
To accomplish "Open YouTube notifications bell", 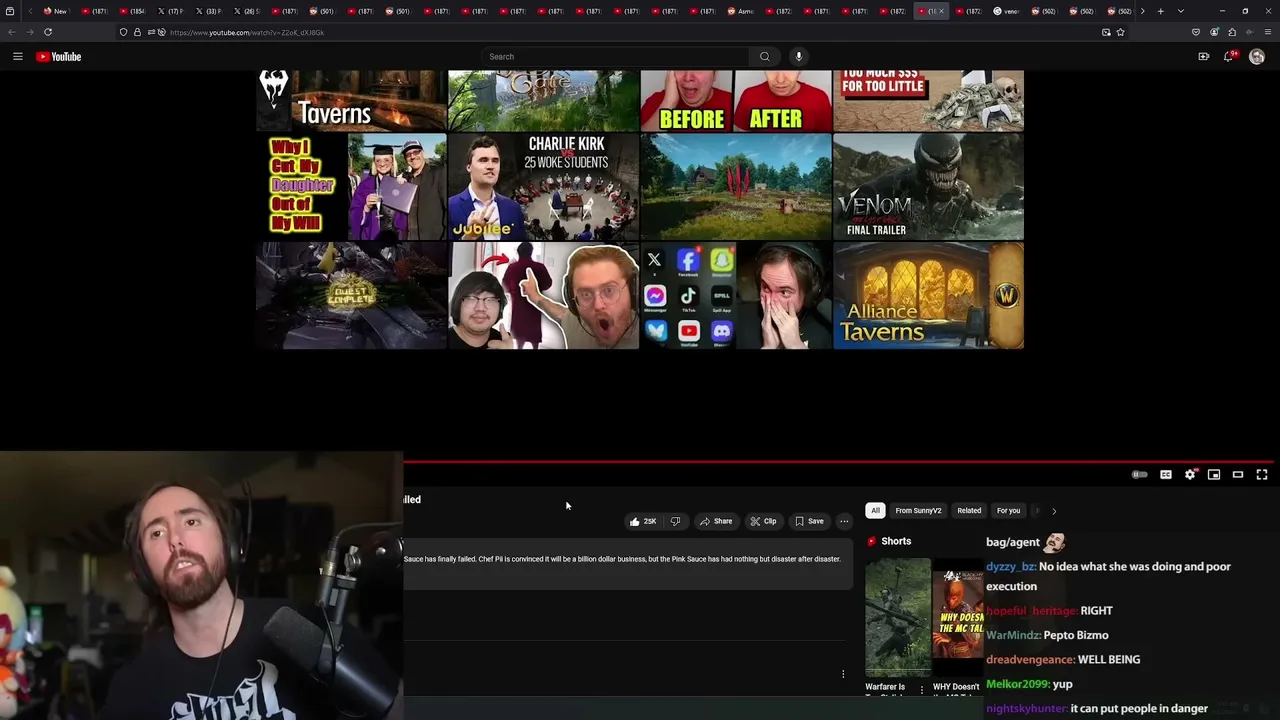I will pyautogui.click(x=1229, y=57).
